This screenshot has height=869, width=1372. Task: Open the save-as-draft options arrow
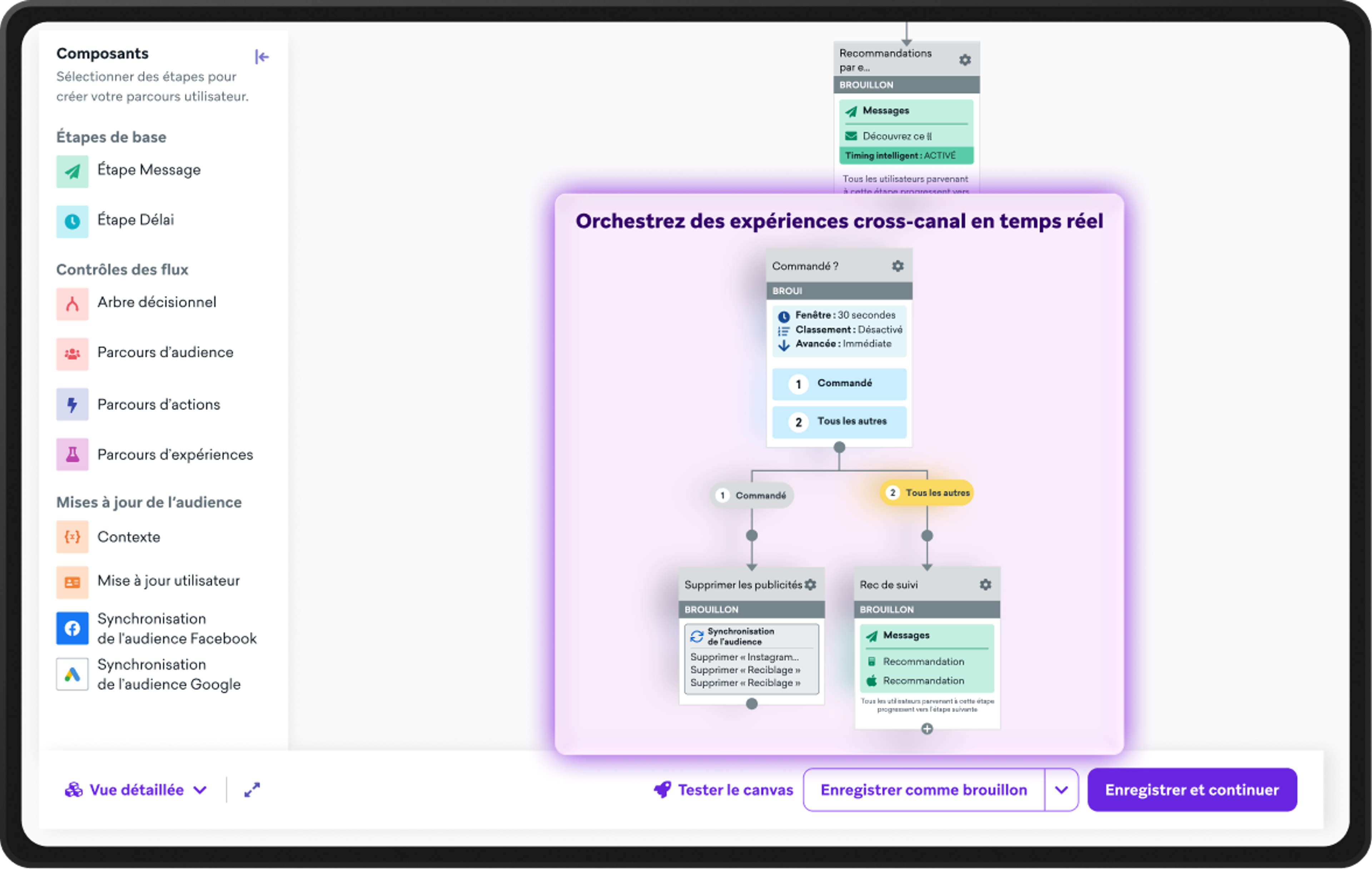(1062, 790)
